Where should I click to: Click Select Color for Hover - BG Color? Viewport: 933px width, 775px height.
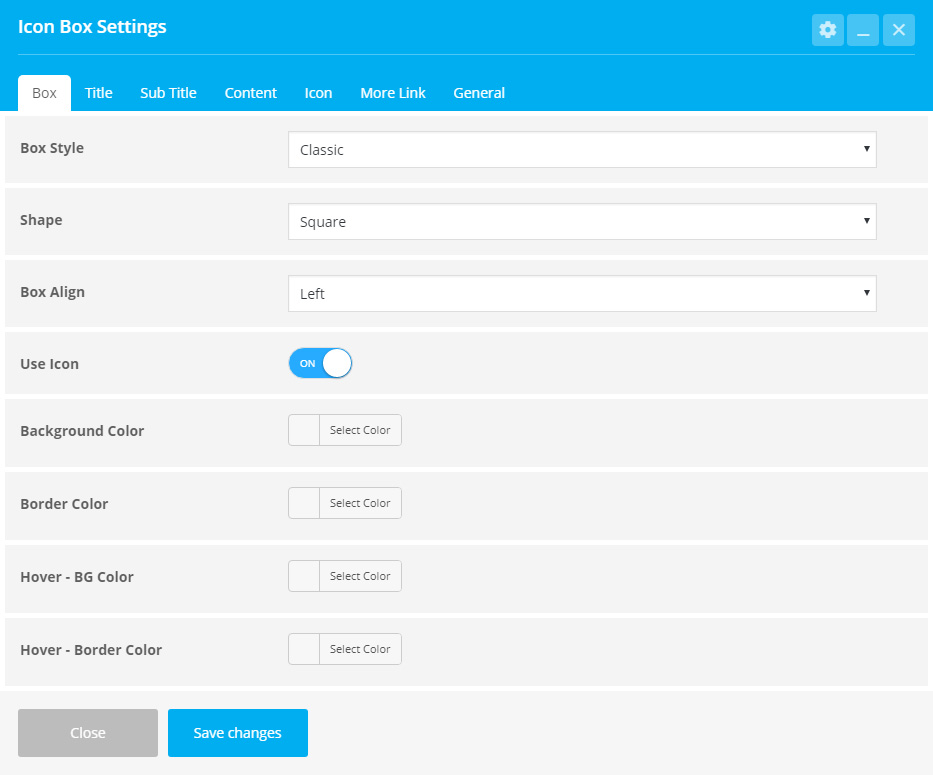click(x=360, y=576)
